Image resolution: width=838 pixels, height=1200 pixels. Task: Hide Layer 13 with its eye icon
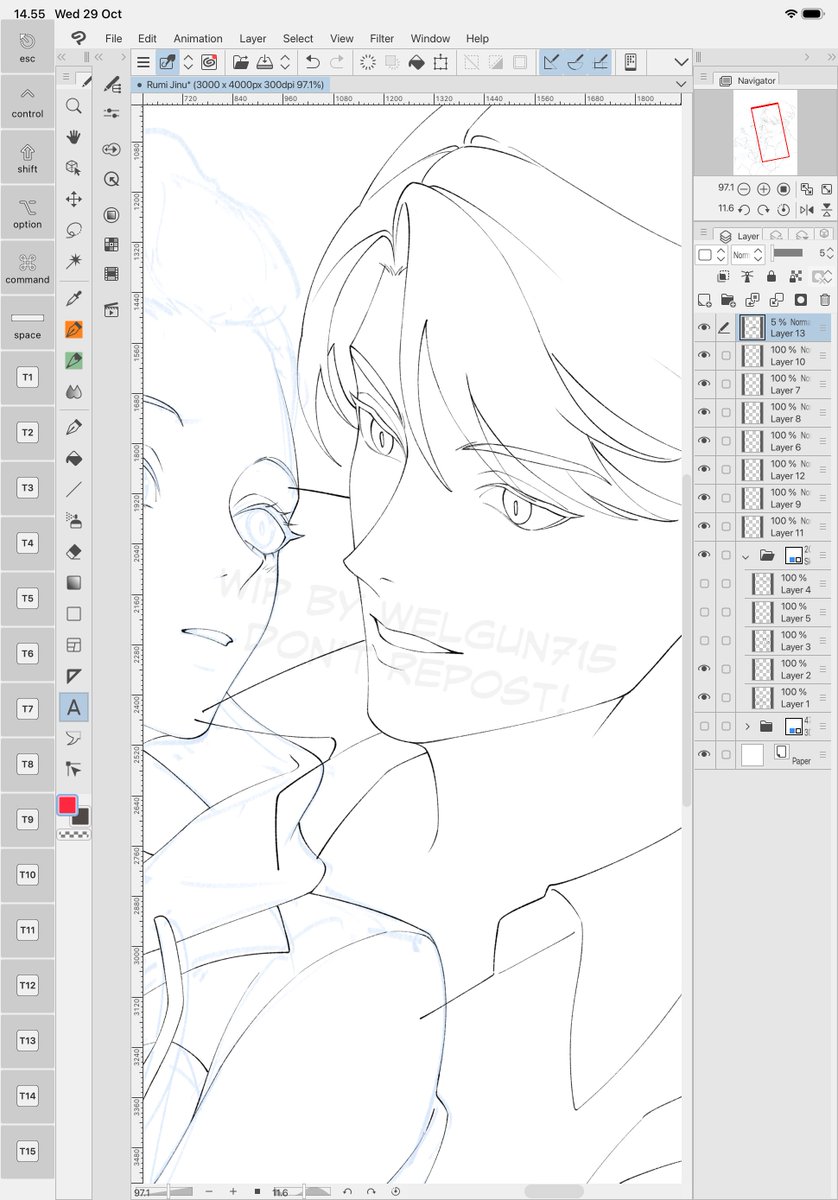[x=704, y=327]
